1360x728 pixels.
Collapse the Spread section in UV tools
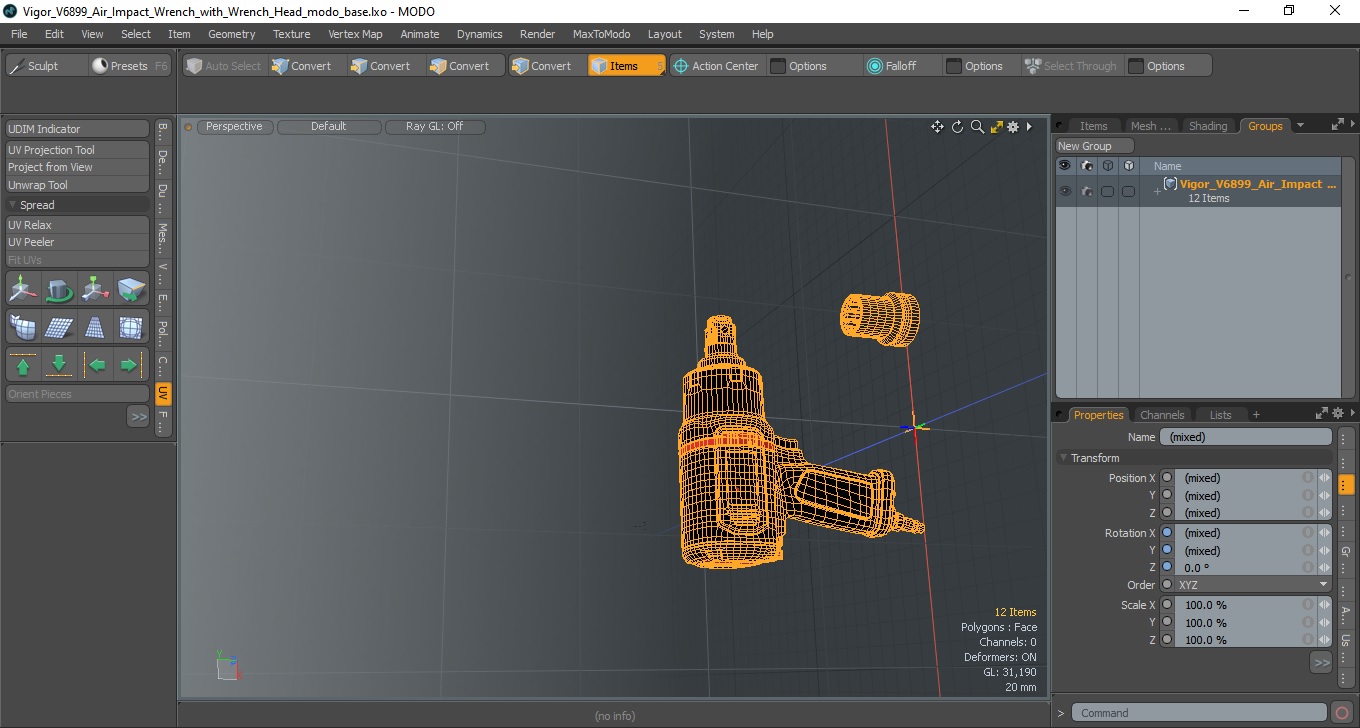click(13, 205)
